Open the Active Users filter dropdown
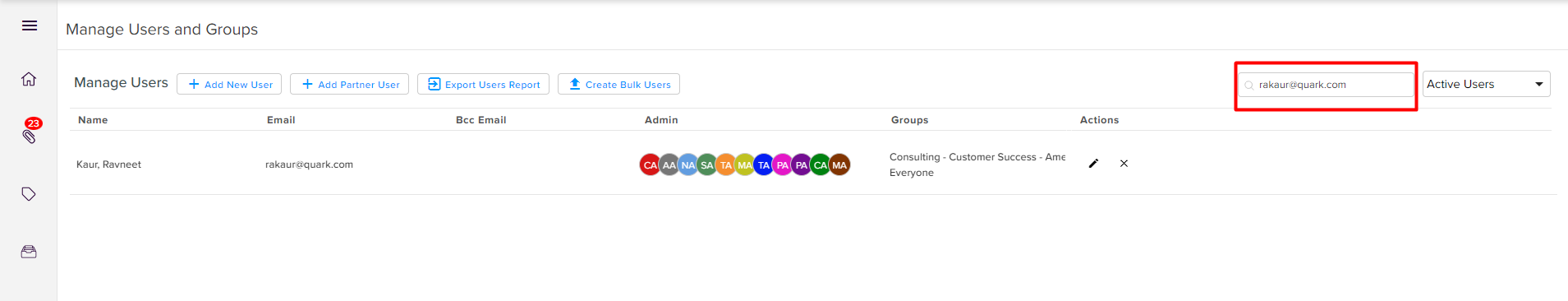The height and width of the screenshot is (301, 1568). coord(1486,84)
